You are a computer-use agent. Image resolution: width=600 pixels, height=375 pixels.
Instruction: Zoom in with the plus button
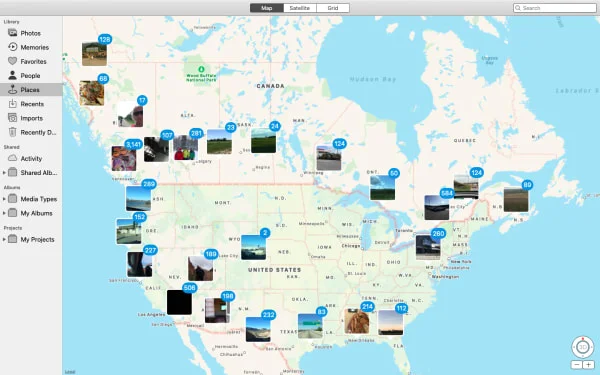589,365
